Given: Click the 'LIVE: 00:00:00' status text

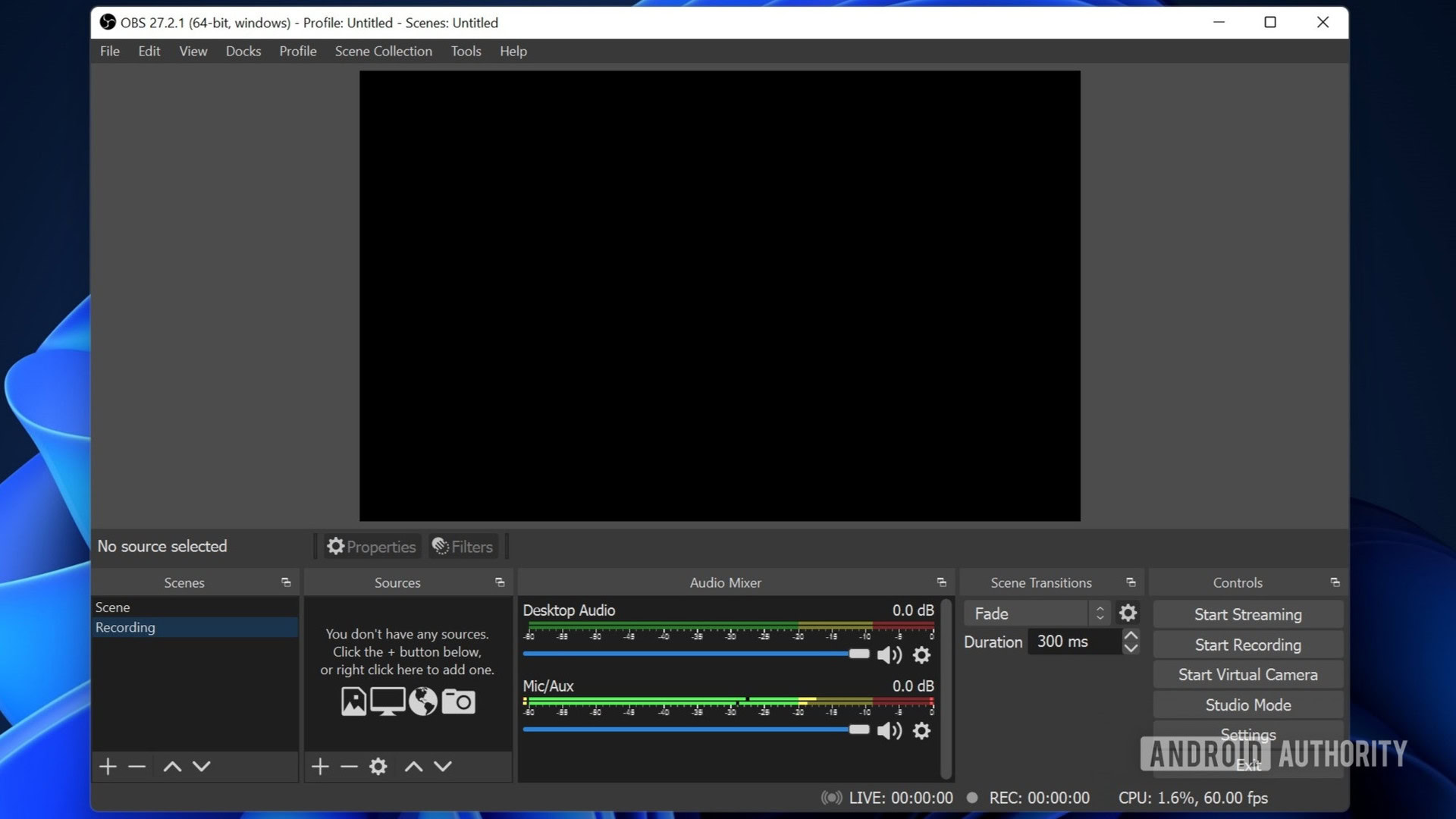Looking at the screenshot, I should 901,798.
